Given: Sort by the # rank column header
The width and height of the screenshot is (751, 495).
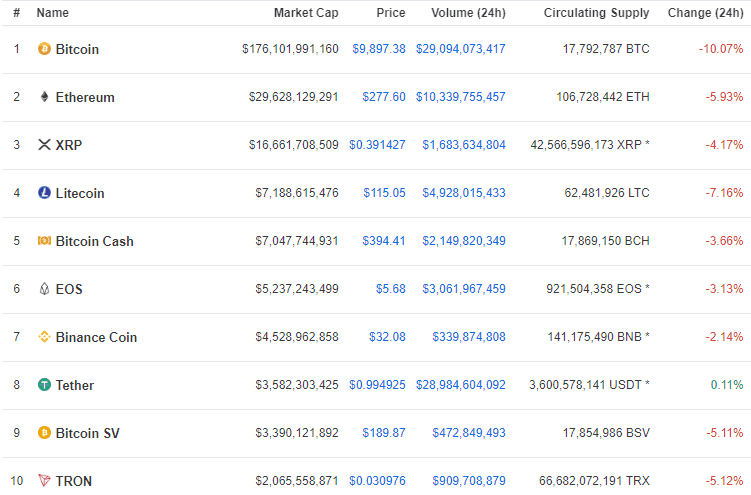Looking at the screenshot, I should click(x=17, y=13).
